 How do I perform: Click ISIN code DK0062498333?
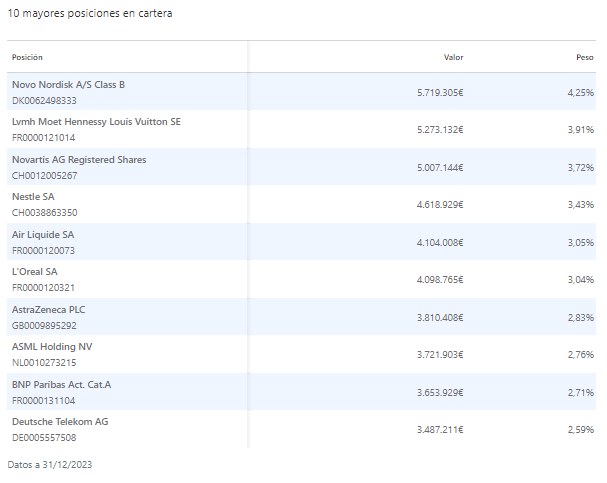[x=44, y=100]
